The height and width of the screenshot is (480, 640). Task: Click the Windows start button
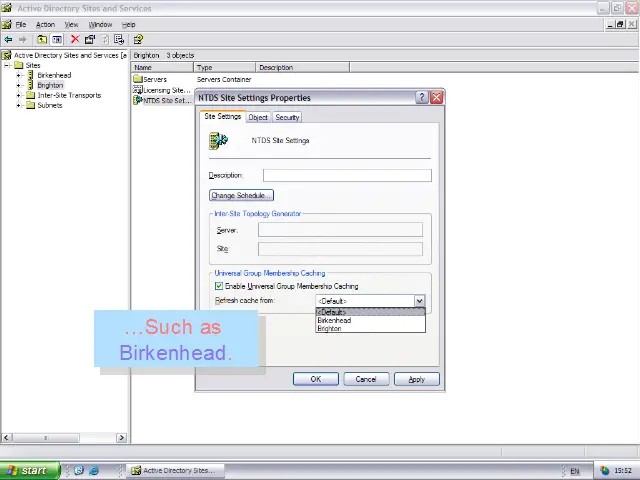[x=30, y=471]
